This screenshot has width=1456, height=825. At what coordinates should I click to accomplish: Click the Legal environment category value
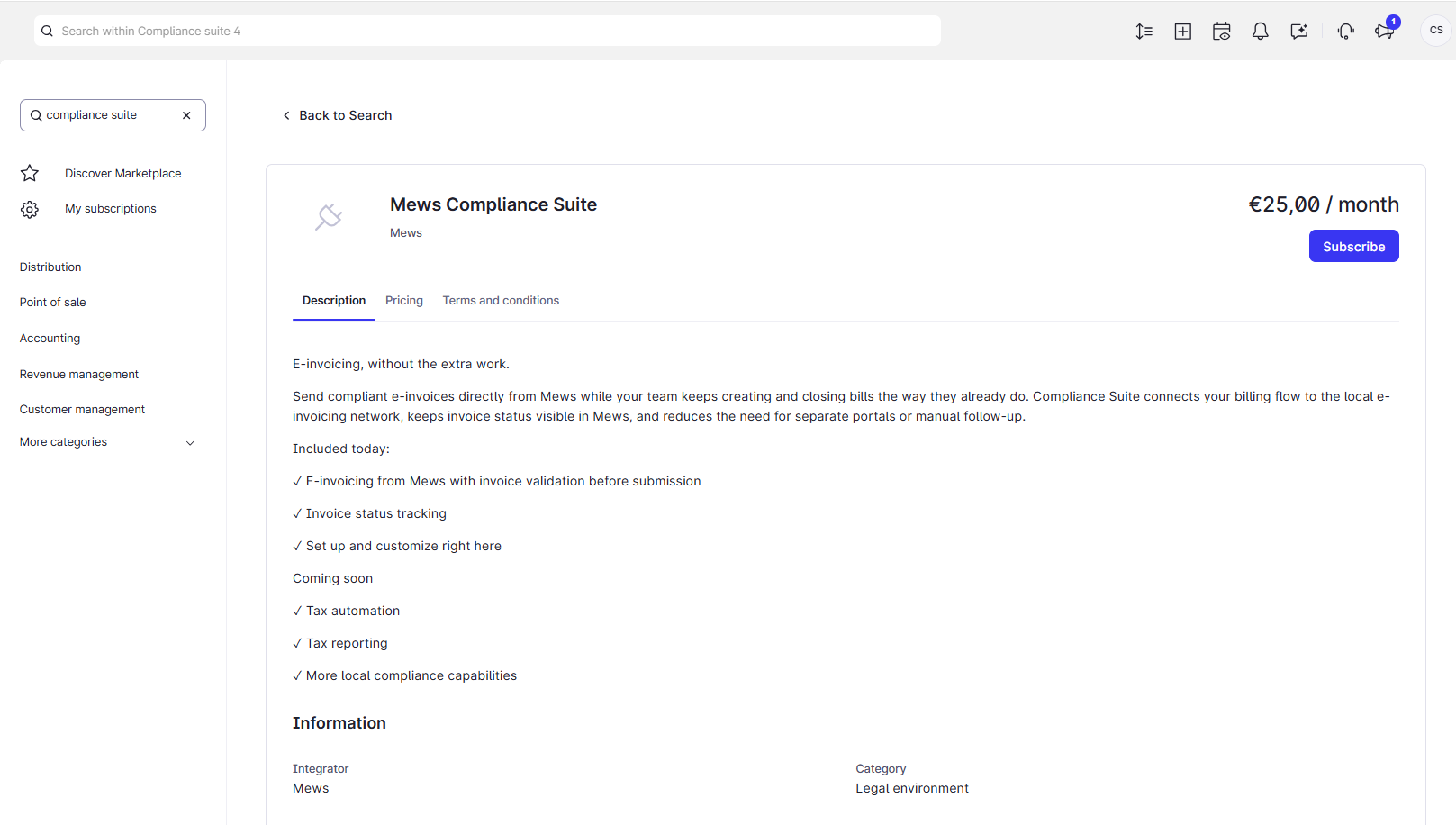point(912,788)
